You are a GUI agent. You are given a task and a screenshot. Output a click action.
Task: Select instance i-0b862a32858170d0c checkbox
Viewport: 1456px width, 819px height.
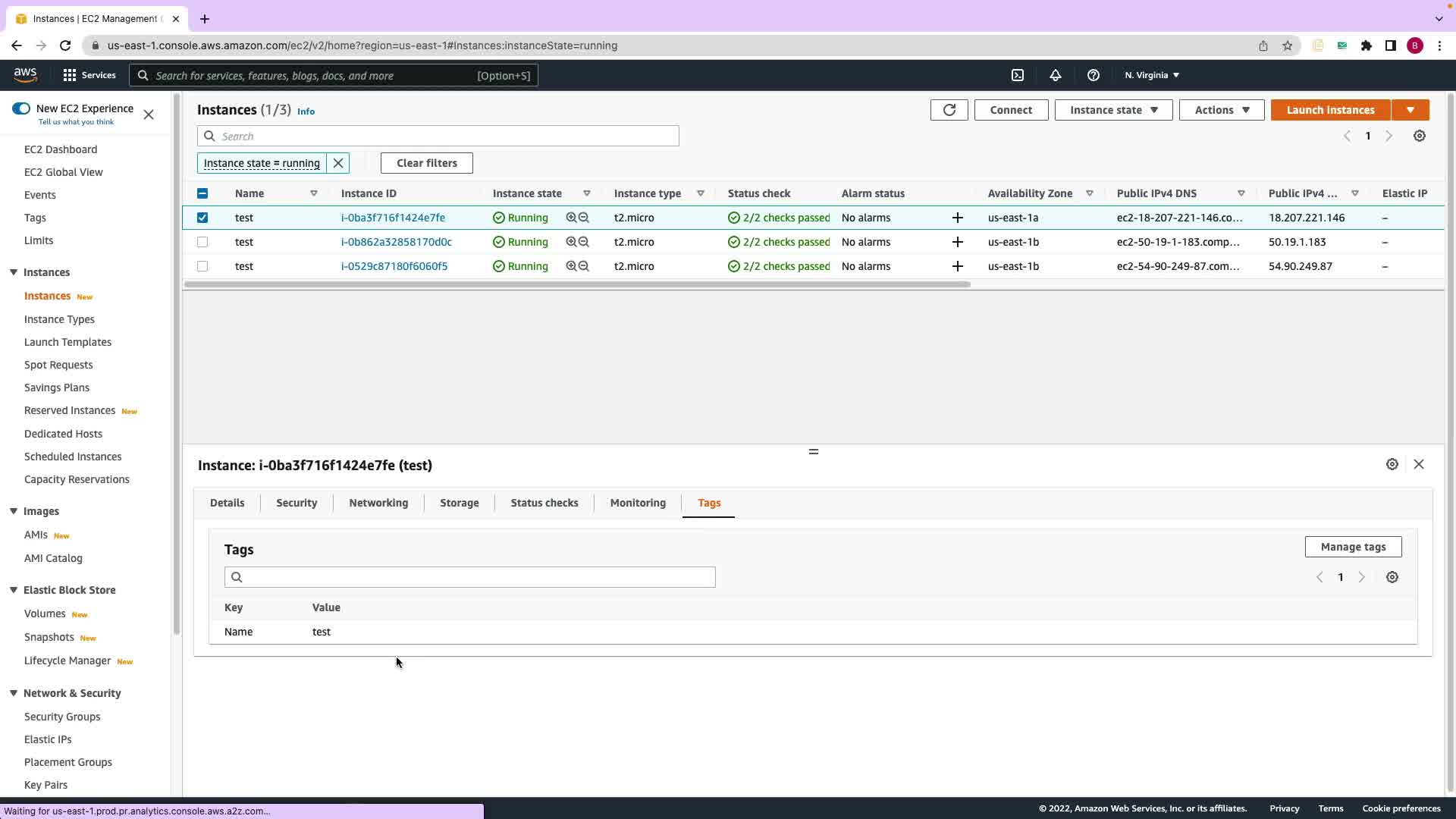point(202,242)
